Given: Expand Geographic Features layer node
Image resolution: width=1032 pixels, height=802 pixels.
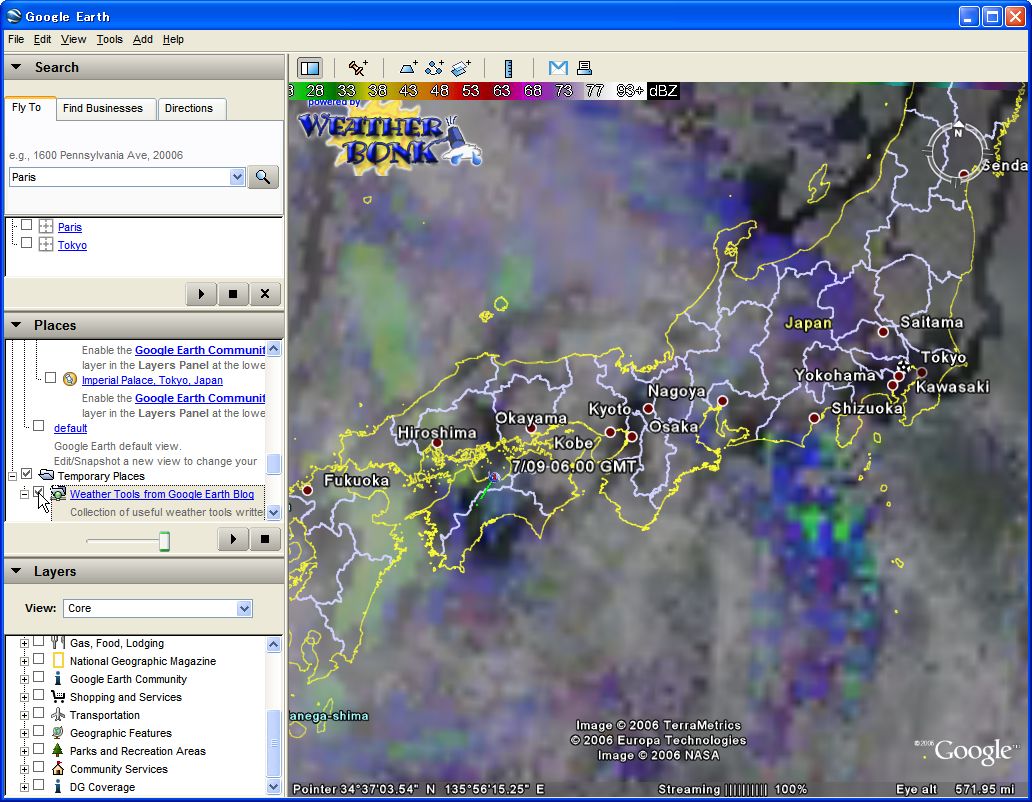Looking at the screenshot, I should 24,733.
